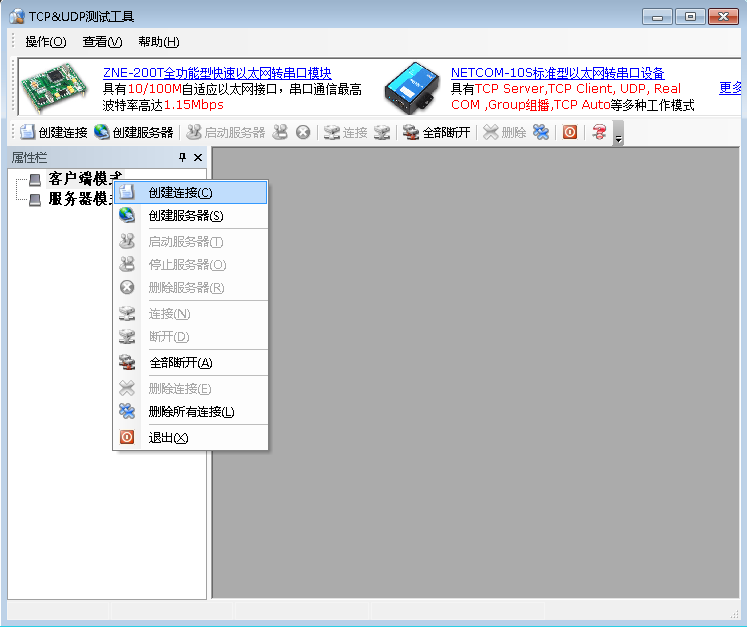Click the stop server toolbar icon
747x627 pixels.
pyautogui.click(x=280, y=132)
